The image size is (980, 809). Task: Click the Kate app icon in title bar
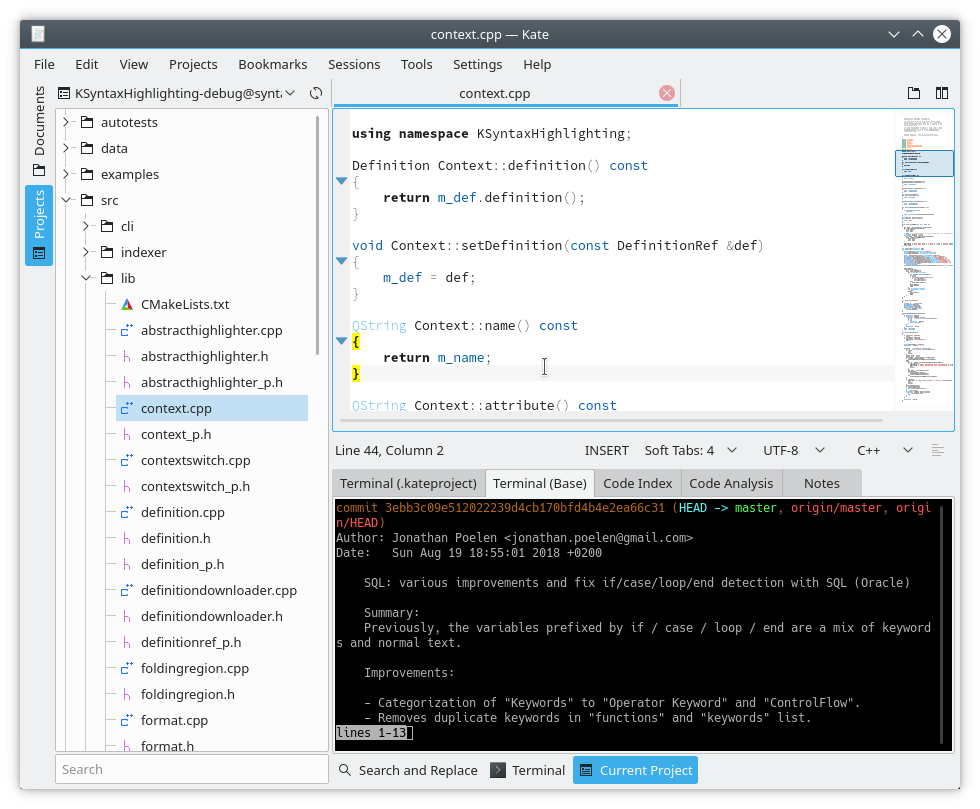click(x=38, y=34)
